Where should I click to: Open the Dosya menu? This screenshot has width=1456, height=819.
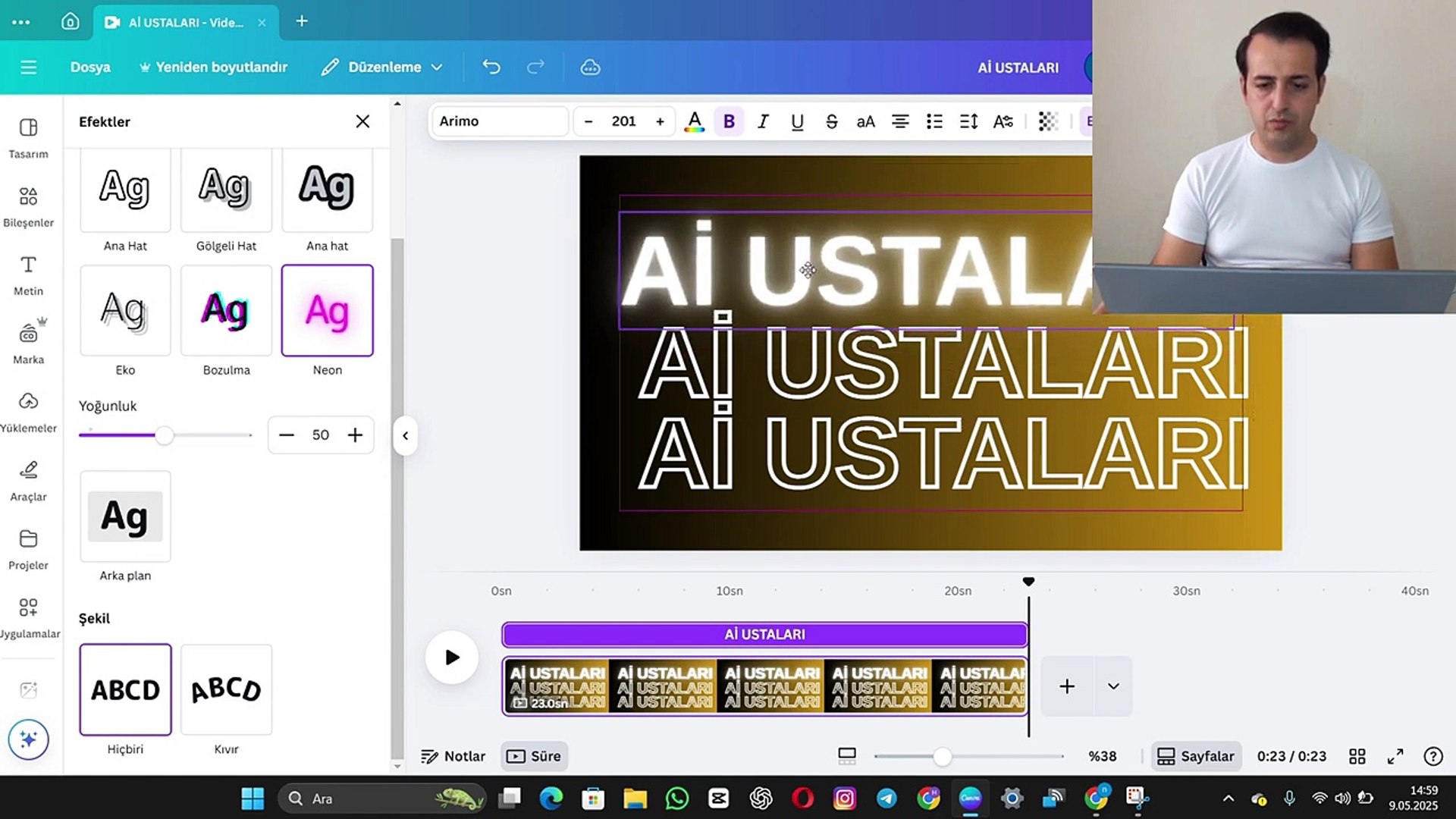89,67
